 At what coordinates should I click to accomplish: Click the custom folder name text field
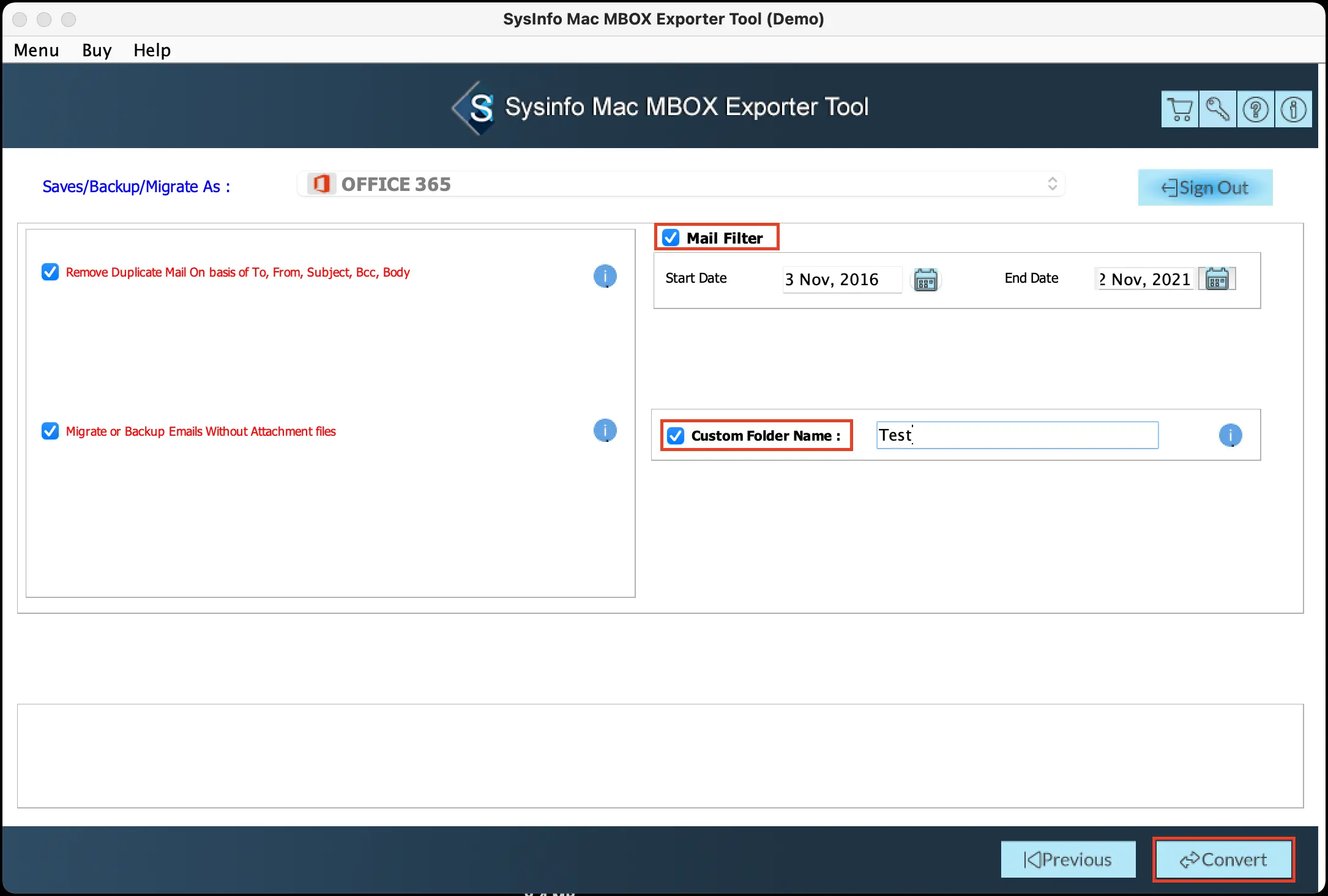click(1017, 435)
